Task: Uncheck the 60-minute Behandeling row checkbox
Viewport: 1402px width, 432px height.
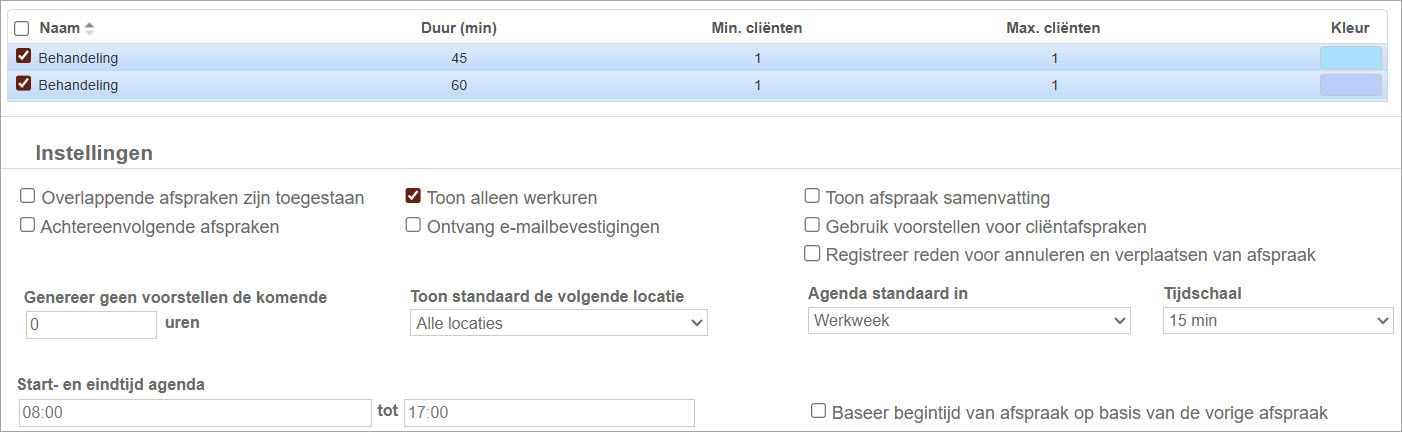Action: (24, 84)
